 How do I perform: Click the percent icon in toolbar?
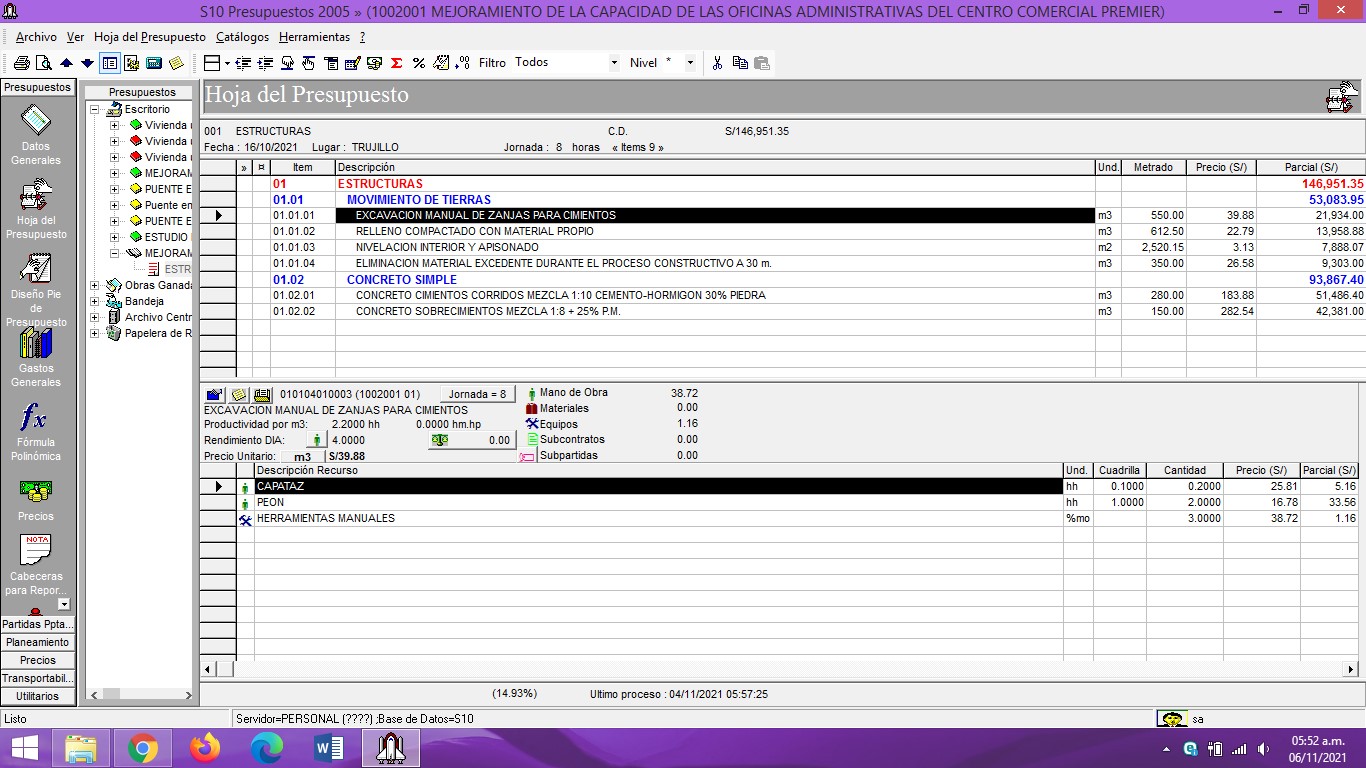point(419,63)
